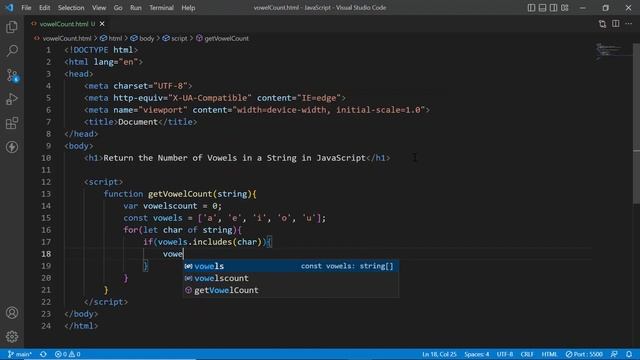Toggle the bottom panel layout icon

(x=542, y=7)
